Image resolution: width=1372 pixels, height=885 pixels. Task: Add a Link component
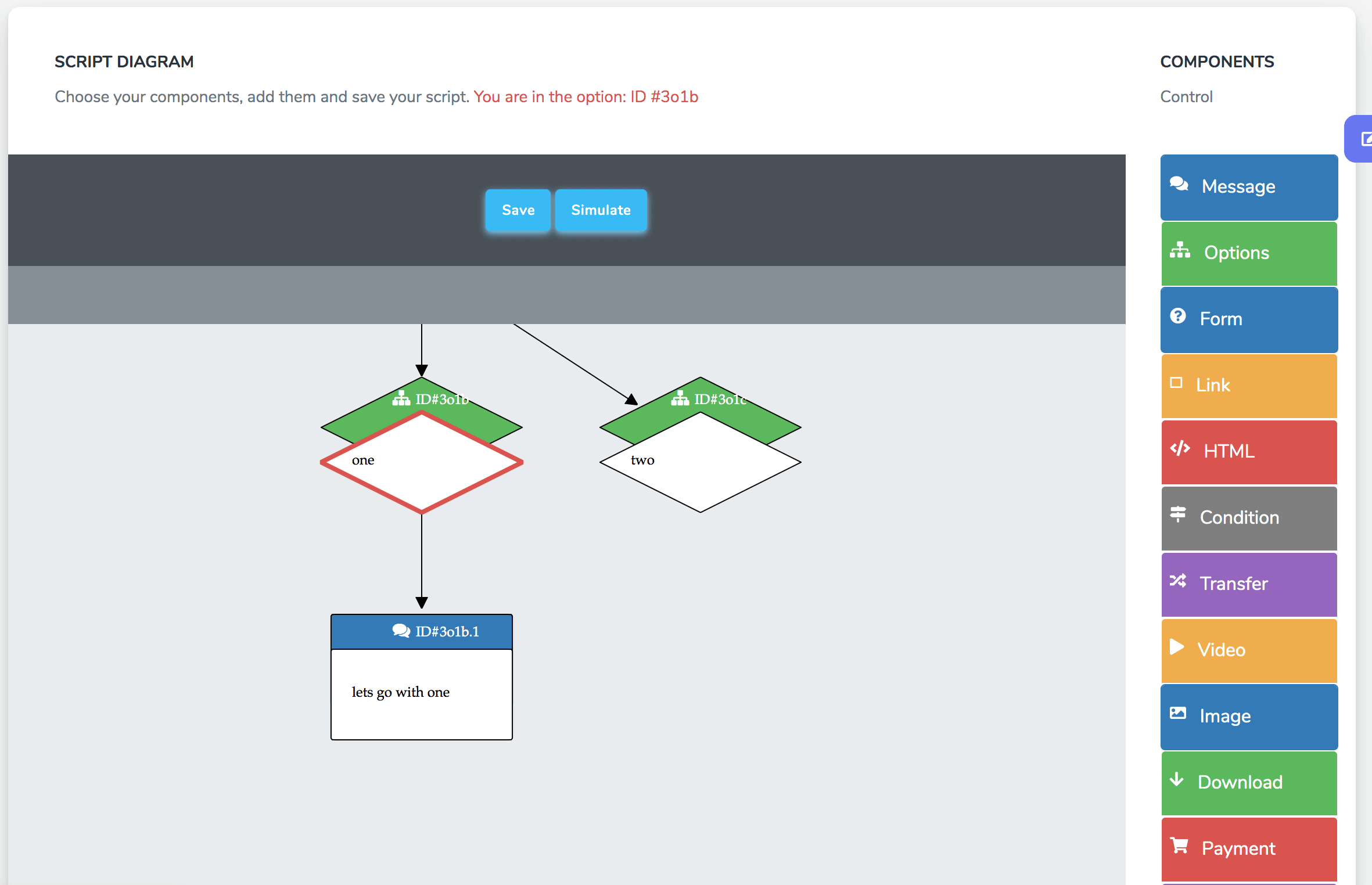[1249, 386]
